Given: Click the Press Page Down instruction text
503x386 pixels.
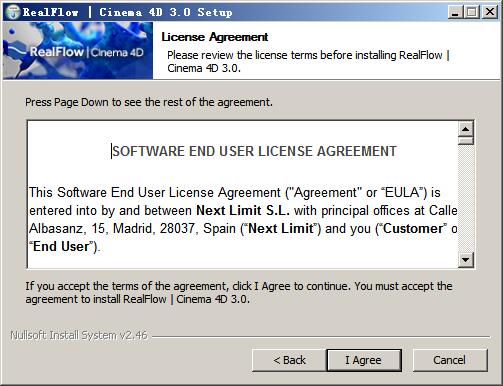Looking at the screenshot, I should (x=149, y=102).
